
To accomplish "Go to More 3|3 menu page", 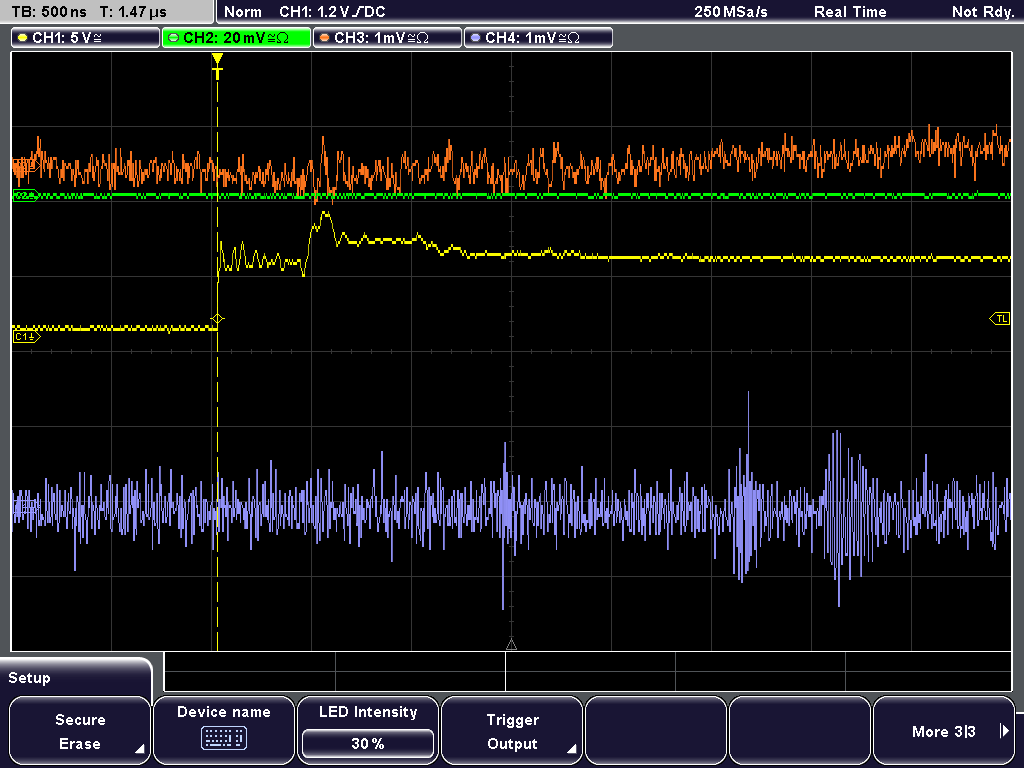I will point(944,731).
